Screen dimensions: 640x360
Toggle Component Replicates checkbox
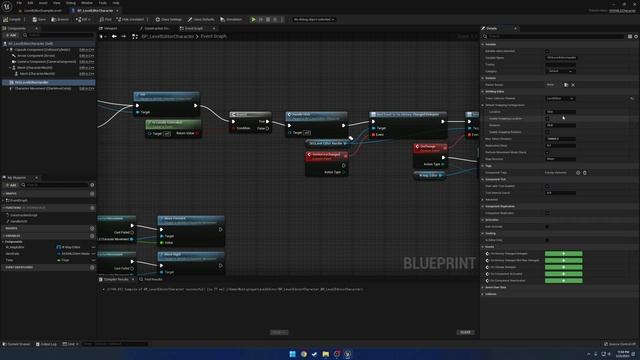point(547,213)
